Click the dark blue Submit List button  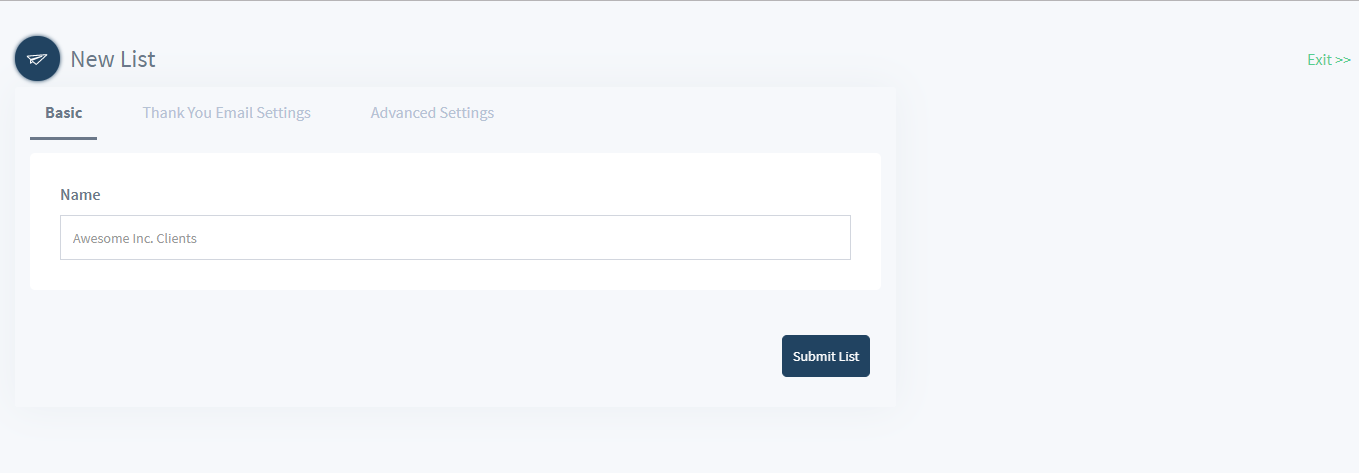(x=826, y=356)
